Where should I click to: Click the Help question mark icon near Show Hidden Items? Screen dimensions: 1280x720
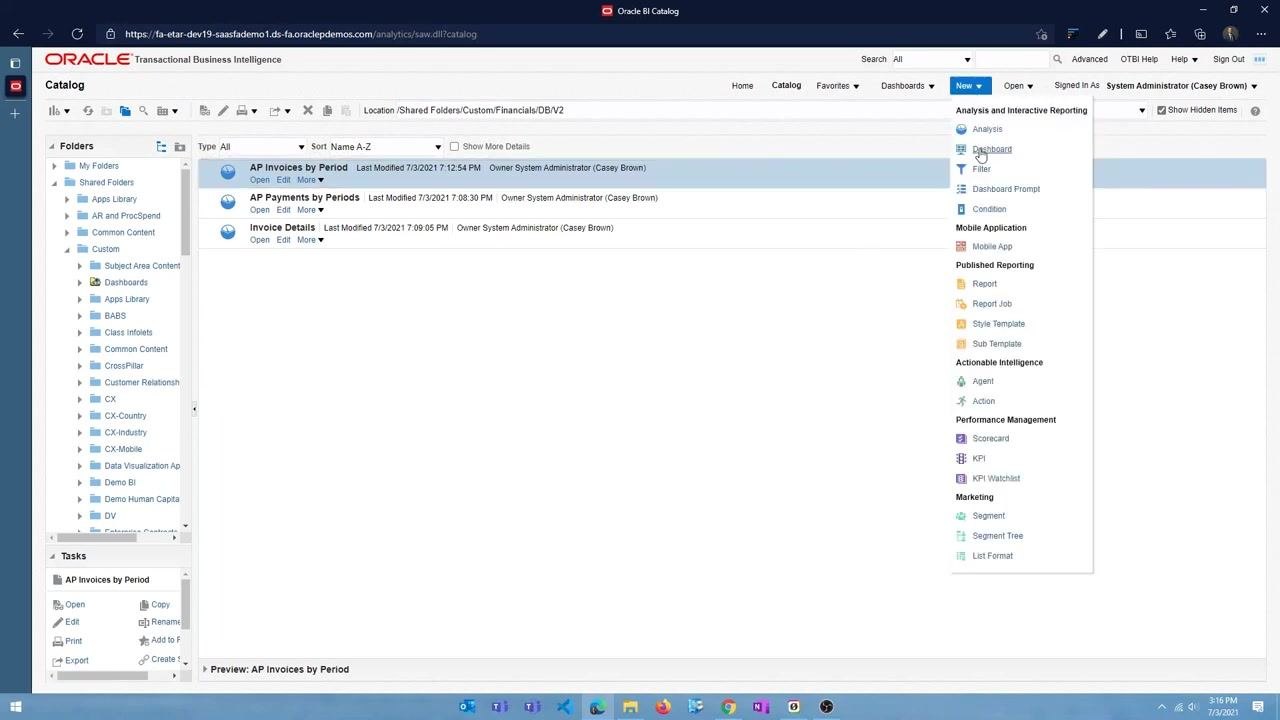[x=1255, y=111]
